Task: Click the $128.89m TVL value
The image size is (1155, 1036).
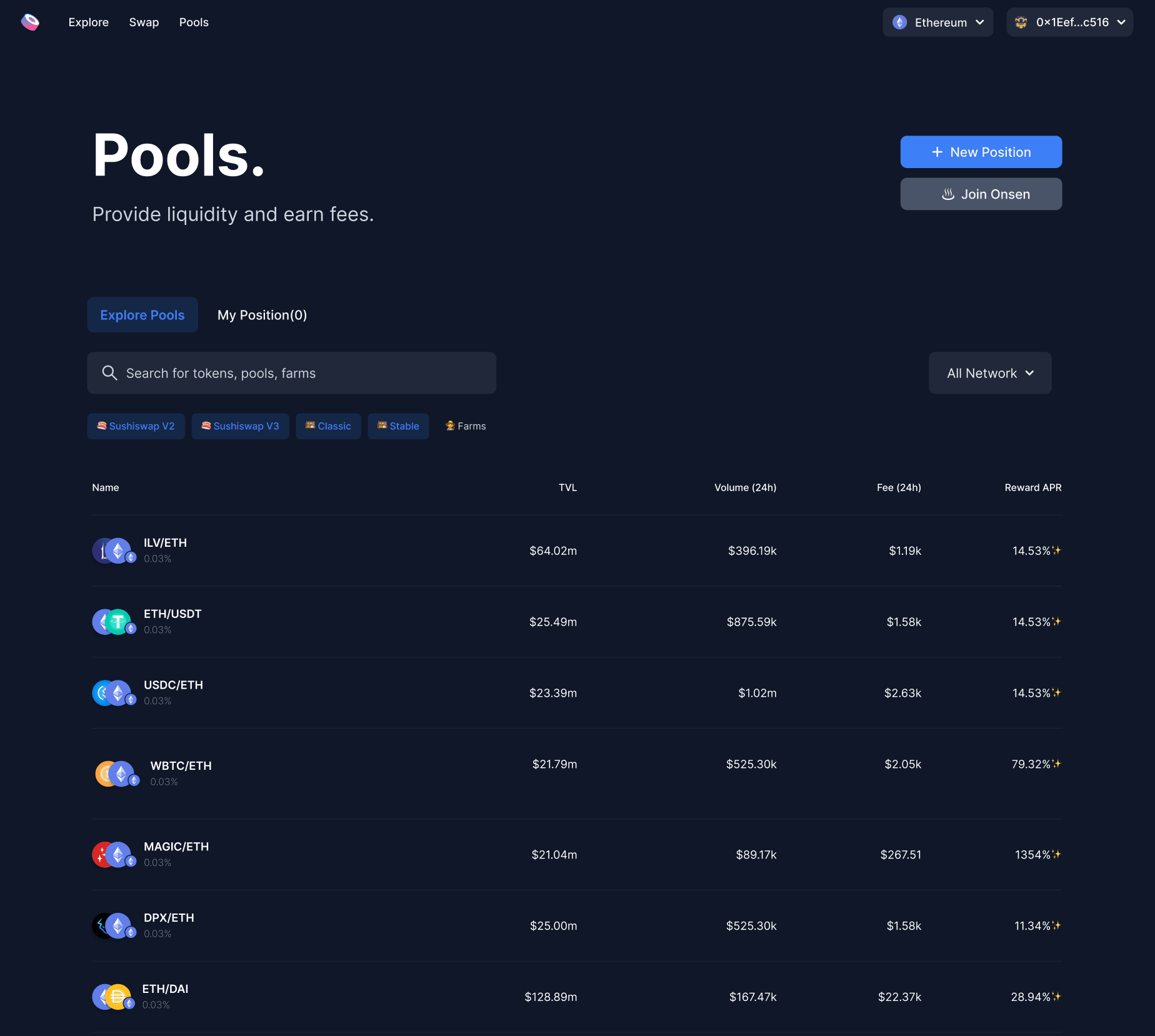Action: click(551, 997)
